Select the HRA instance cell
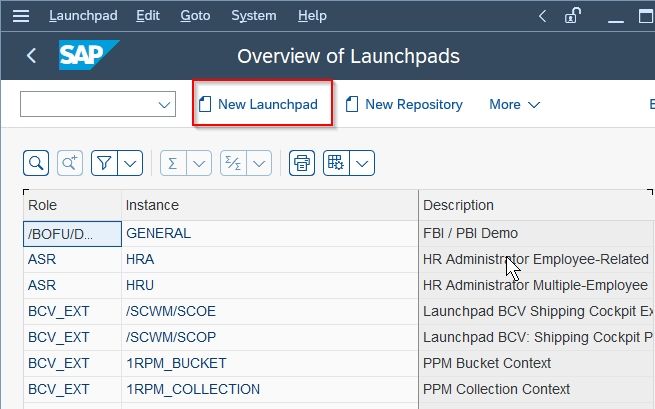This screenshot has width=655, height=409. pos(270,259)
